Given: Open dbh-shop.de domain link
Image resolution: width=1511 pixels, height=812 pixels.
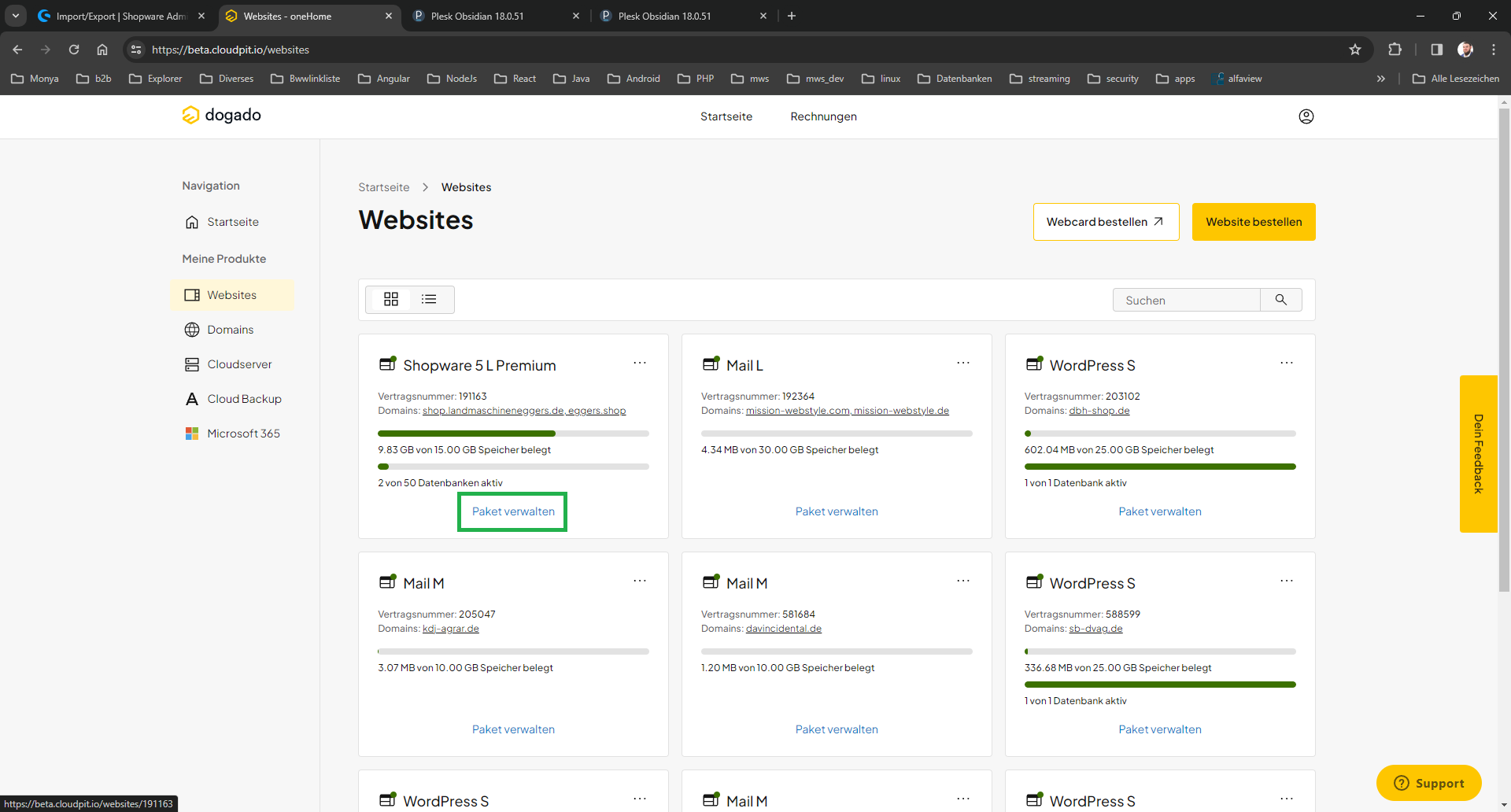Looking at the screenshot, I should coord(1099,411).
